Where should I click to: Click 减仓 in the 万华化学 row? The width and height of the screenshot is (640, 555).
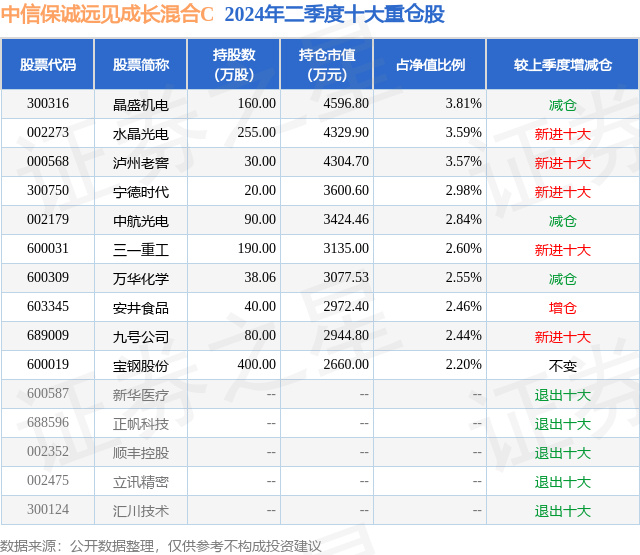pos(563,279)
